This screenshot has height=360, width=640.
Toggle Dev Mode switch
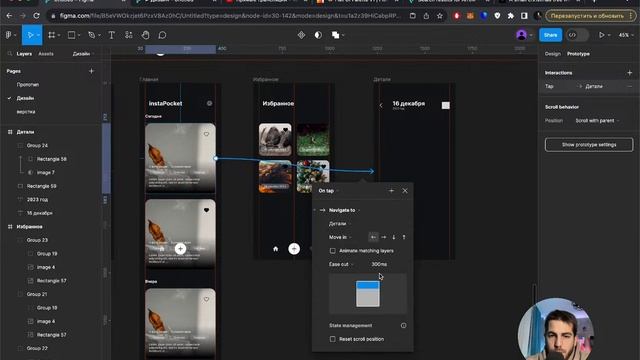[x=577, y=35]
